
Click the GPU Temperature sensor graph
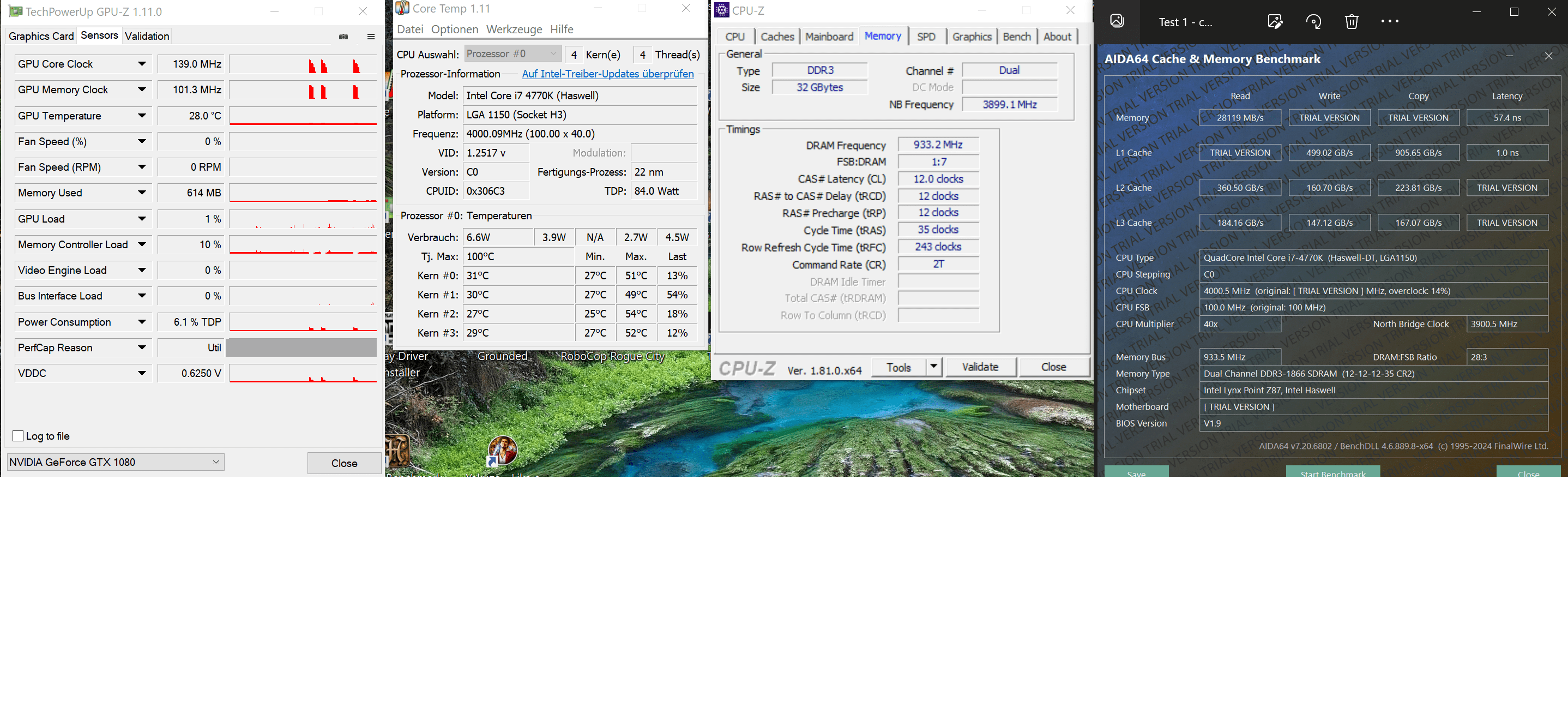303,116
